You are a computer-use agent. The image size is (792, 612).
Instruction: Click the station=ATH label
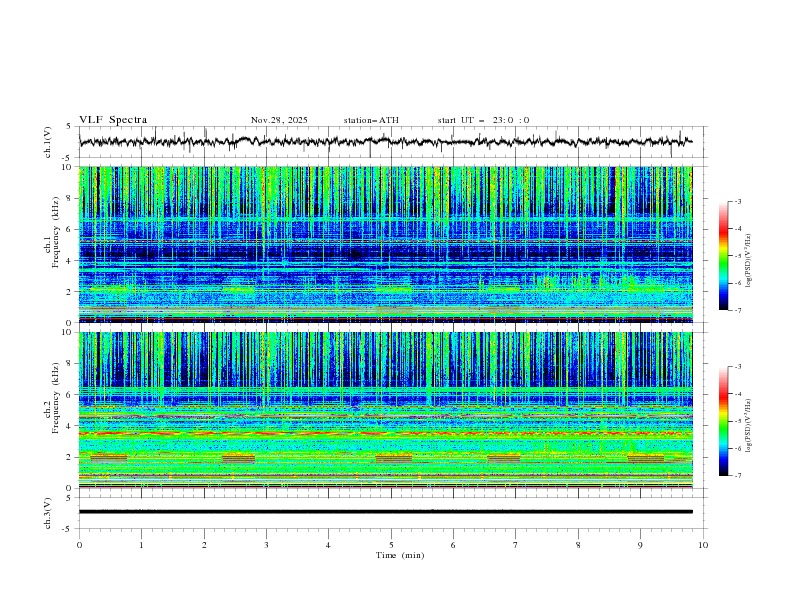tap(371, 120)
